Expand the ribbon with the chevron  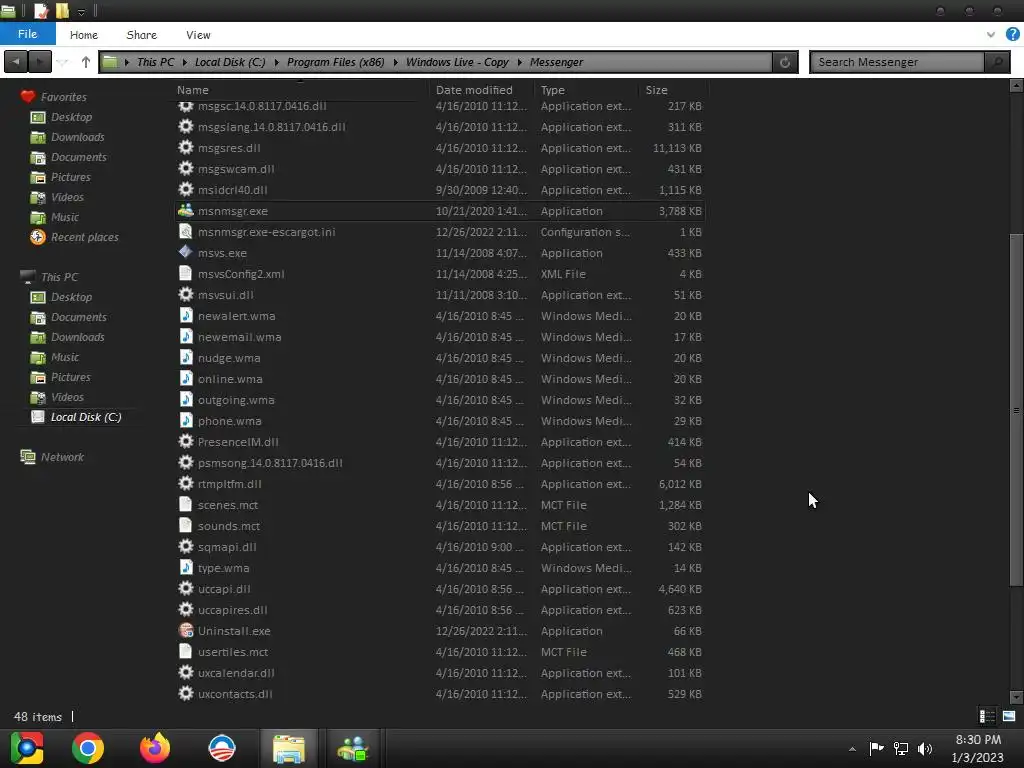[x=991, y=35]
